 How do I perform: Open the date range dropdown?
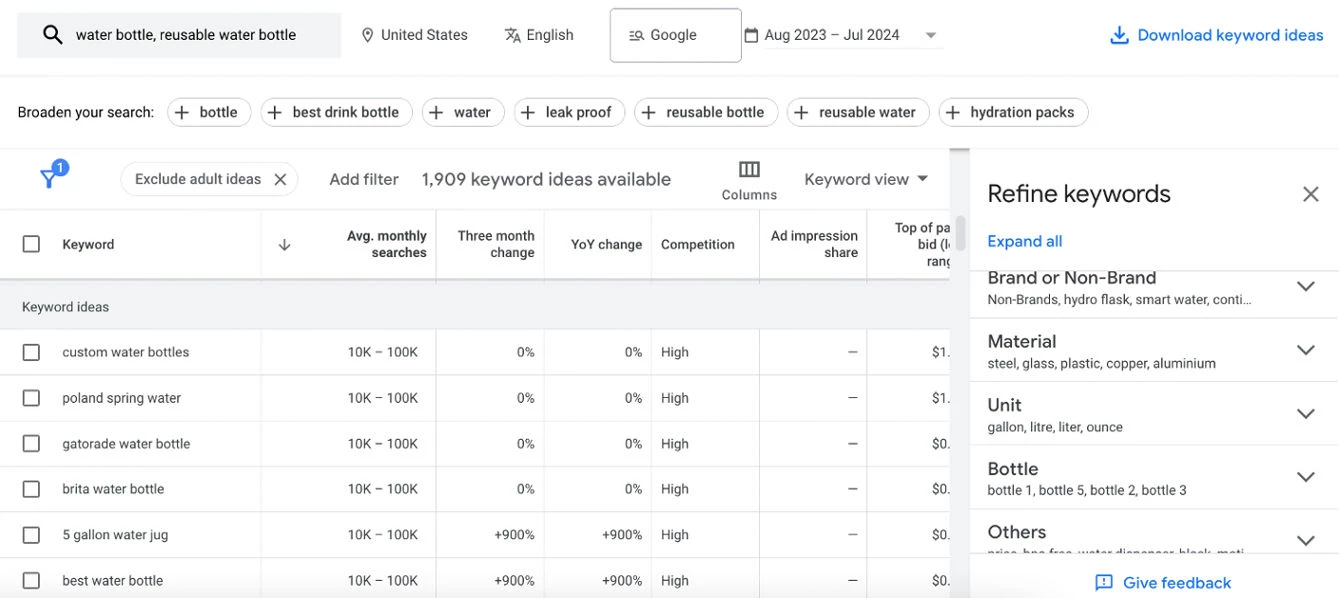(931, 35)
